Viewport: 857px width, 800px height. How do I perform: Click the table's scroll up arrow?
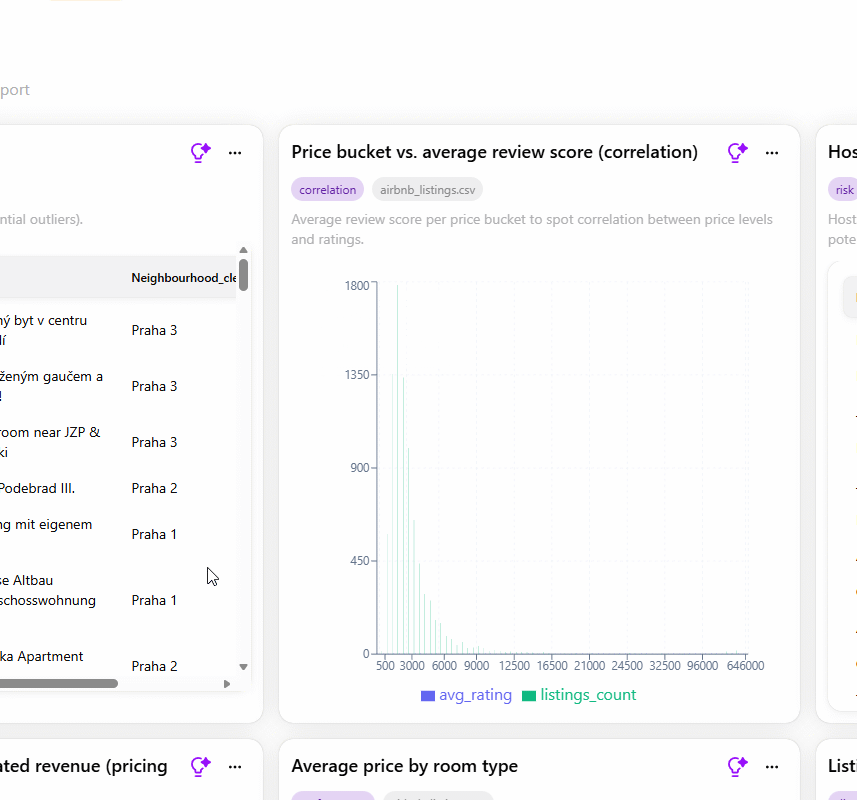click(x=244, y=250)
